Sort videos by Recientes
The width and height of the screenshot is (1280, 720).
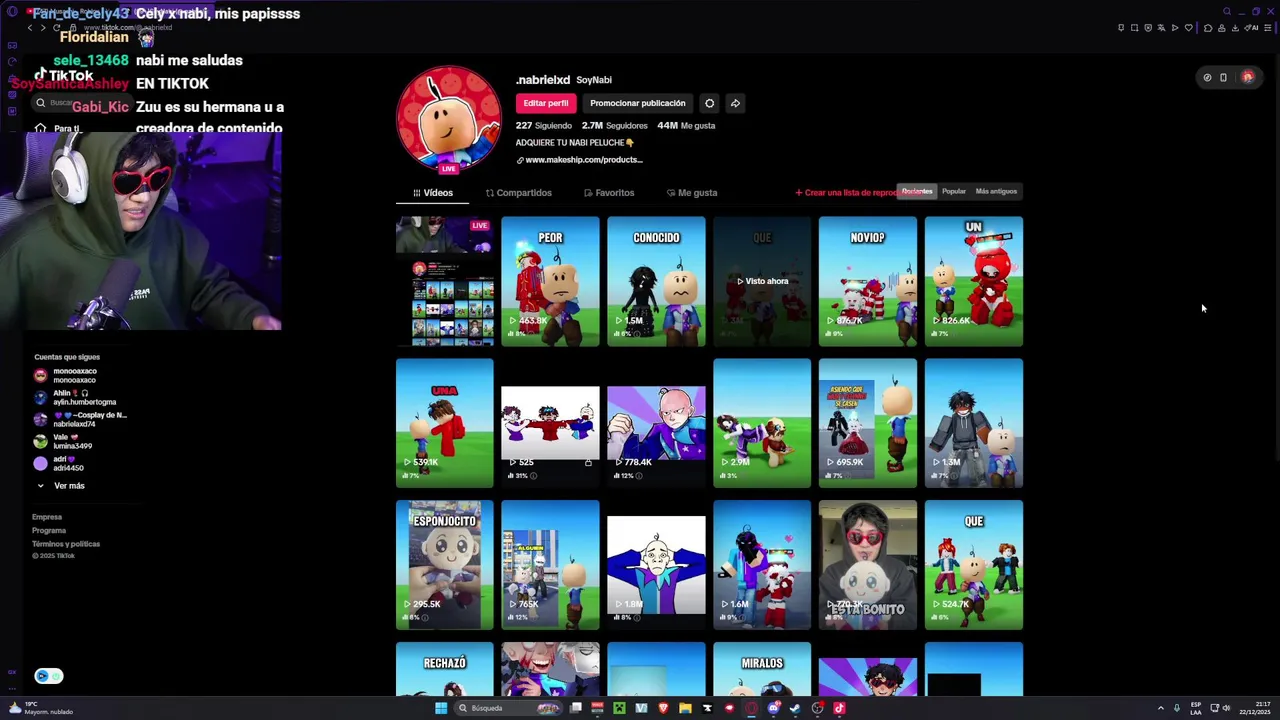click(x=917, y=191)
